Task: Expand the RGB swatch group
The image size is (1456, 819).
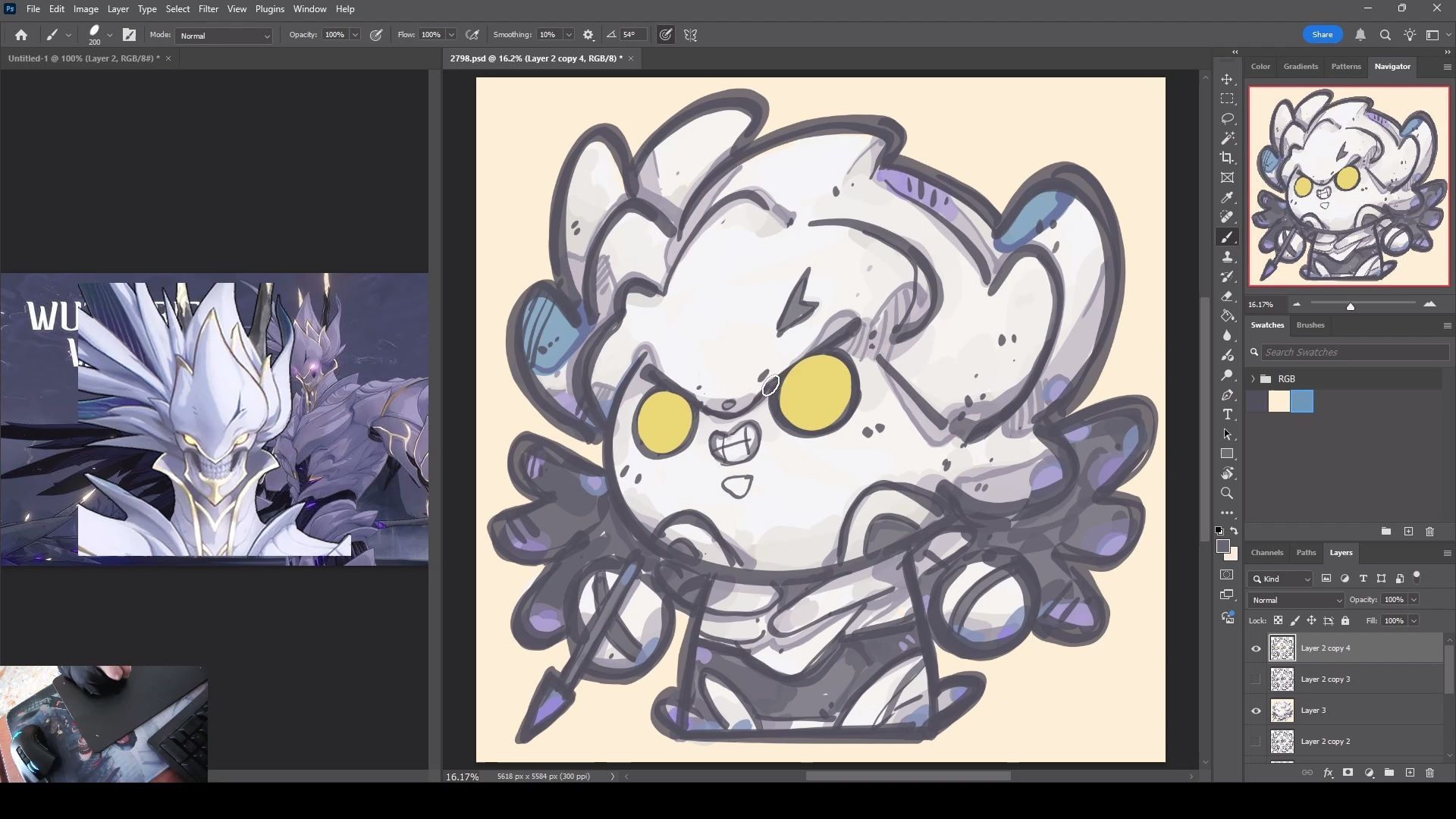Action: (x=1253, y=379)
